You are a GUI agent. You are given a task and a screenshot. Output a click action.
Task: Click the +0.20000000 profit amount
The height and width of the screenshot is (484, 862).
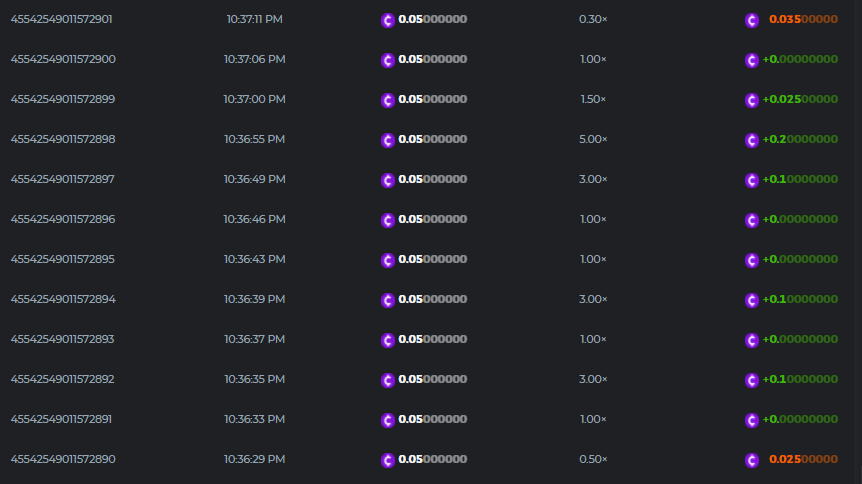[x=800, y=139]
